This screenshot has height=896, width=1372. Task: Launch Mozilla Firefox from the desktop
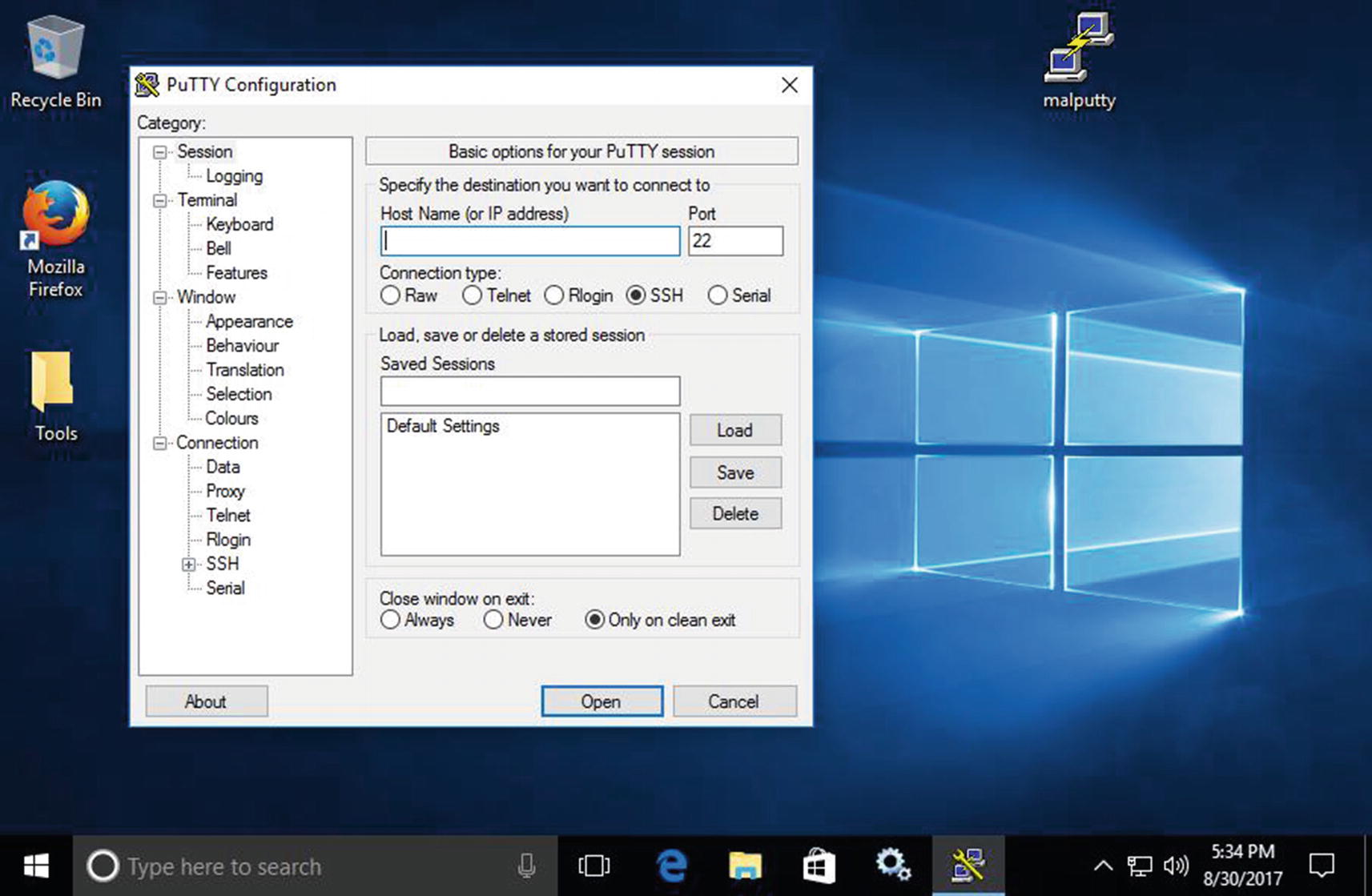[55, 215]
